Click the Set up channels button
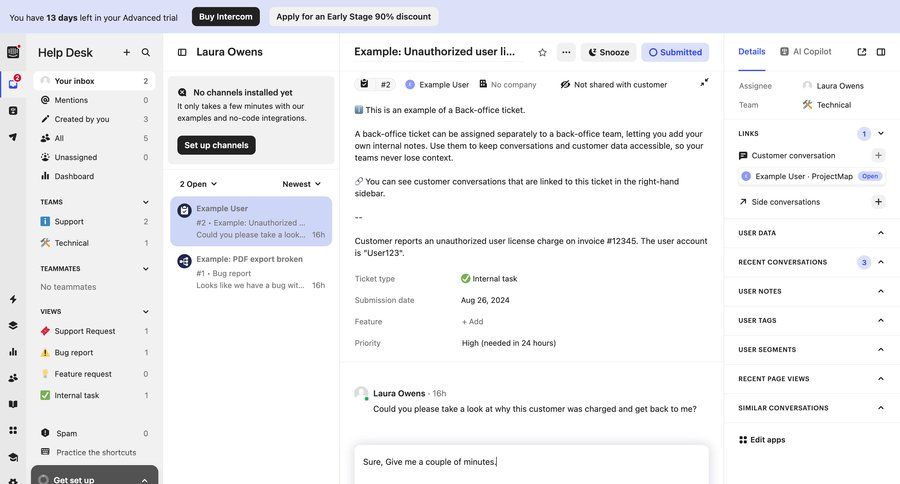The width and height of the screenshot is (900, 484). 216,145
